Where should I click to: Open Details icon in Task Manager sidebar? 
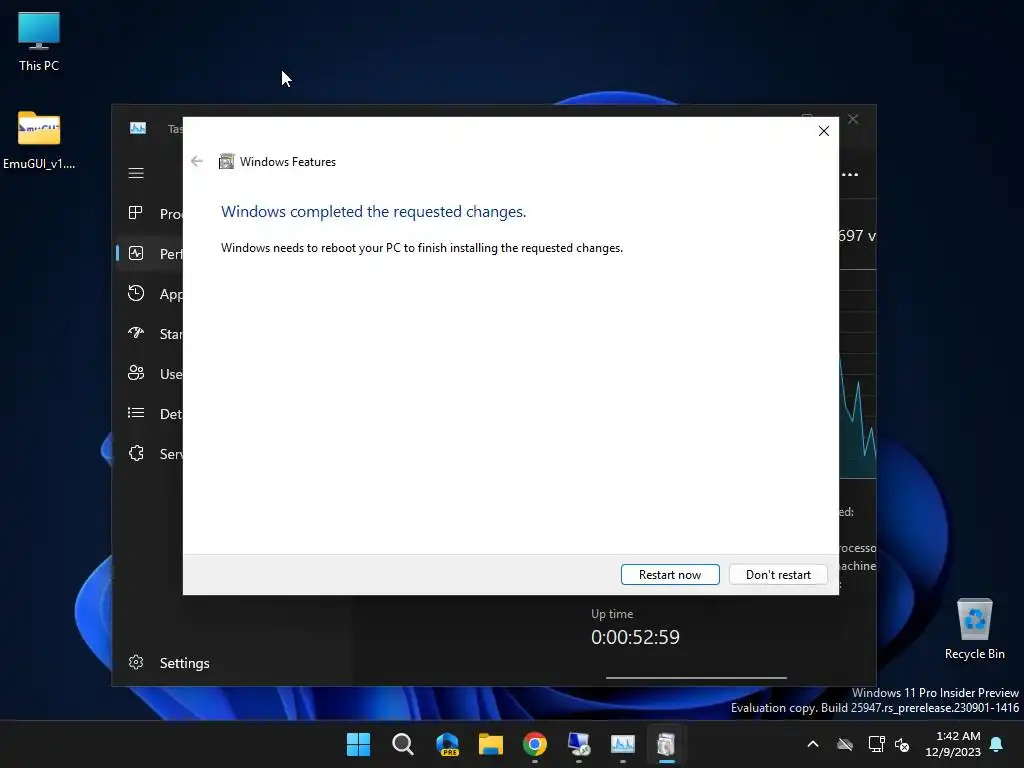(136, 413)
